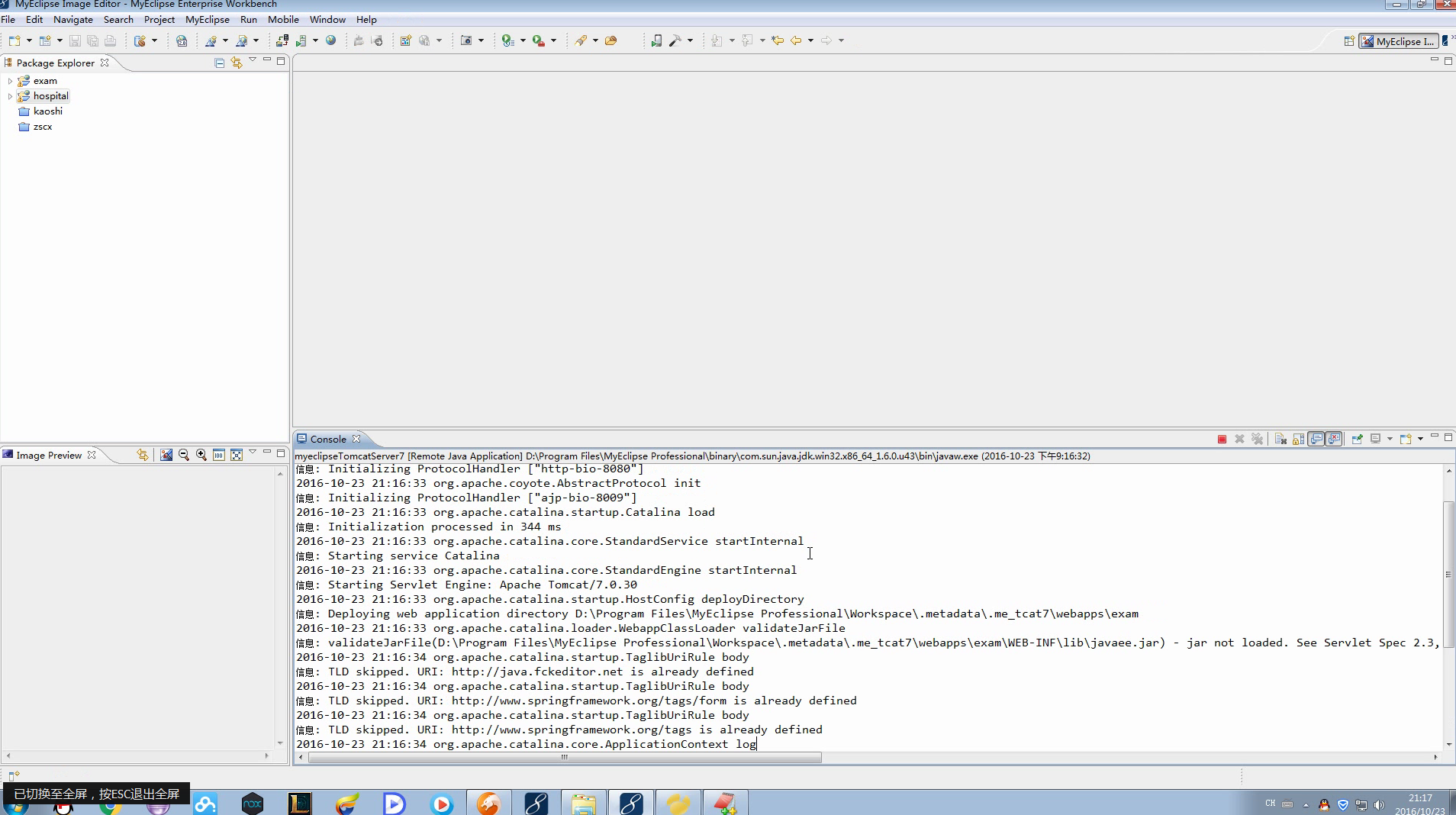Viewport: 1456px width, 815px height.
Task: Click the Last Edit Location arrow icon
Action: (778, 40)
